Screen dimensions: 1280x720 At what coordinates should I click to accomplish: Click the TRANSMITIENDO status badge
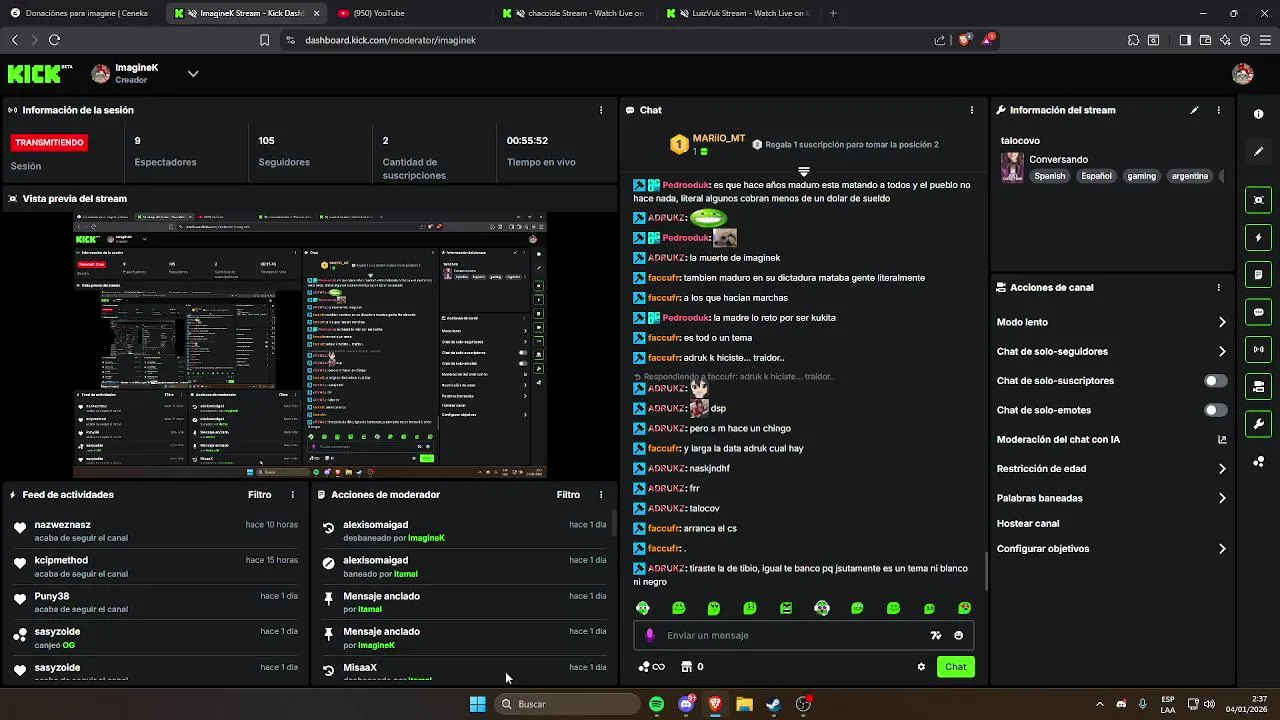50,143
